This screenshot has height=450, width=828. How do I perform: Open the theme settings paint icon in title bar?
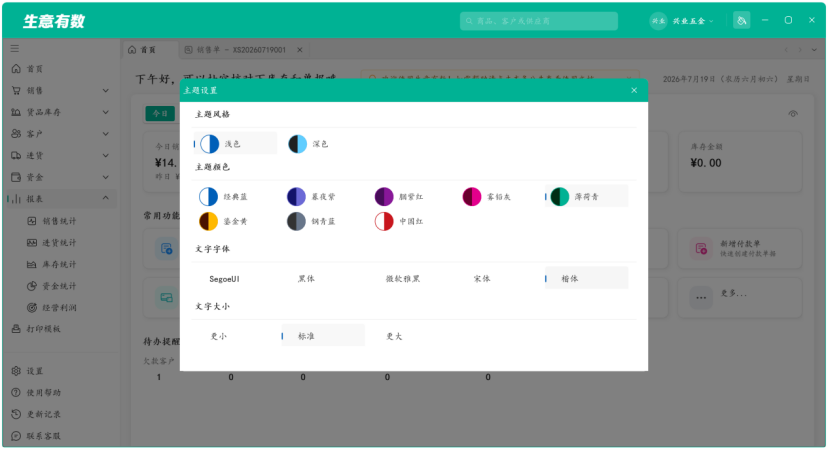741,21
